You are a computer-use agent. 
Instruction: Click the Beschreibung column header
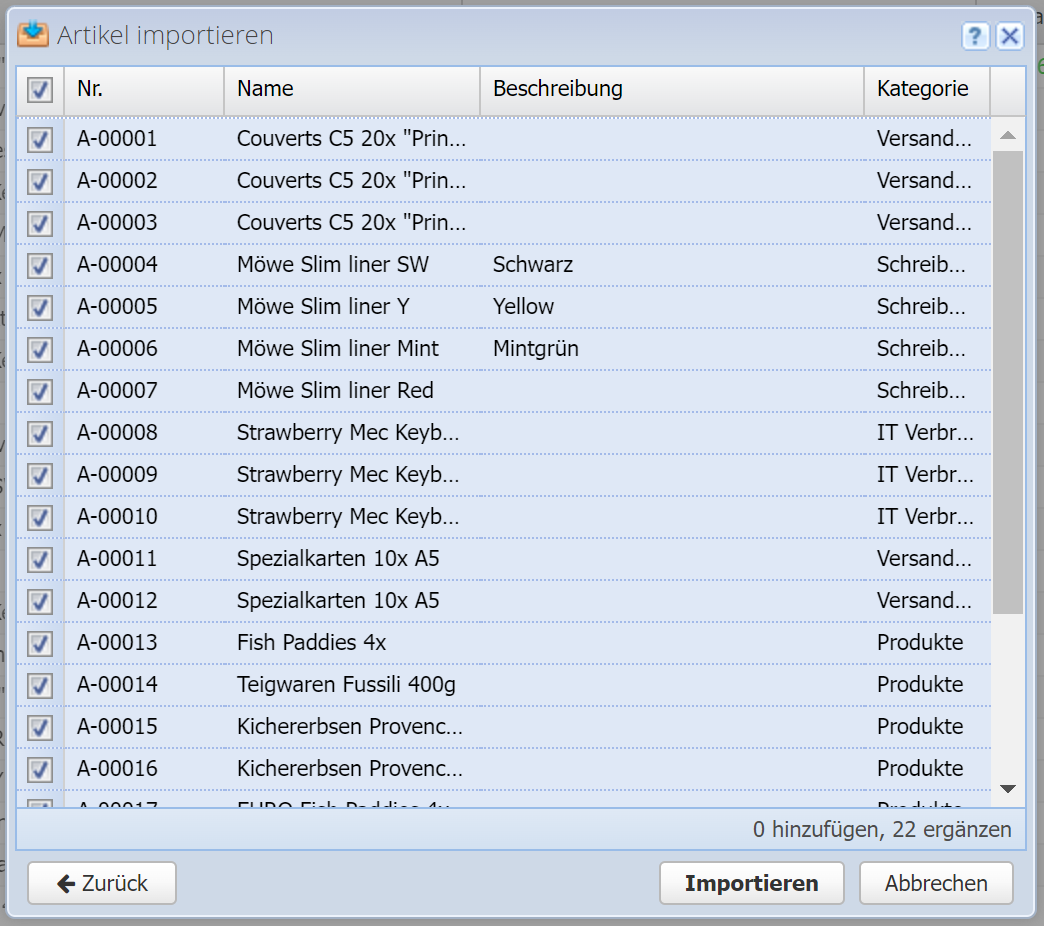671,89
